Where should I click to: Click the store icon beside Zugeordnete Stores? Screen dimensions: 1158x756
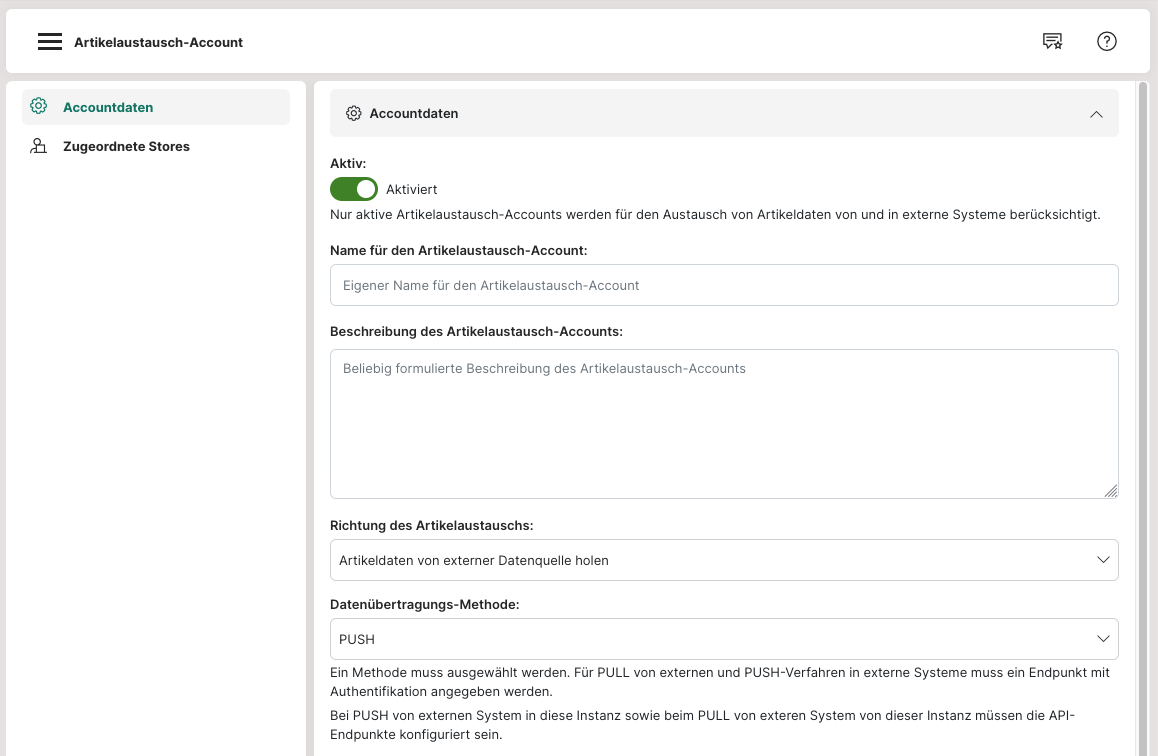click(39, 147)
